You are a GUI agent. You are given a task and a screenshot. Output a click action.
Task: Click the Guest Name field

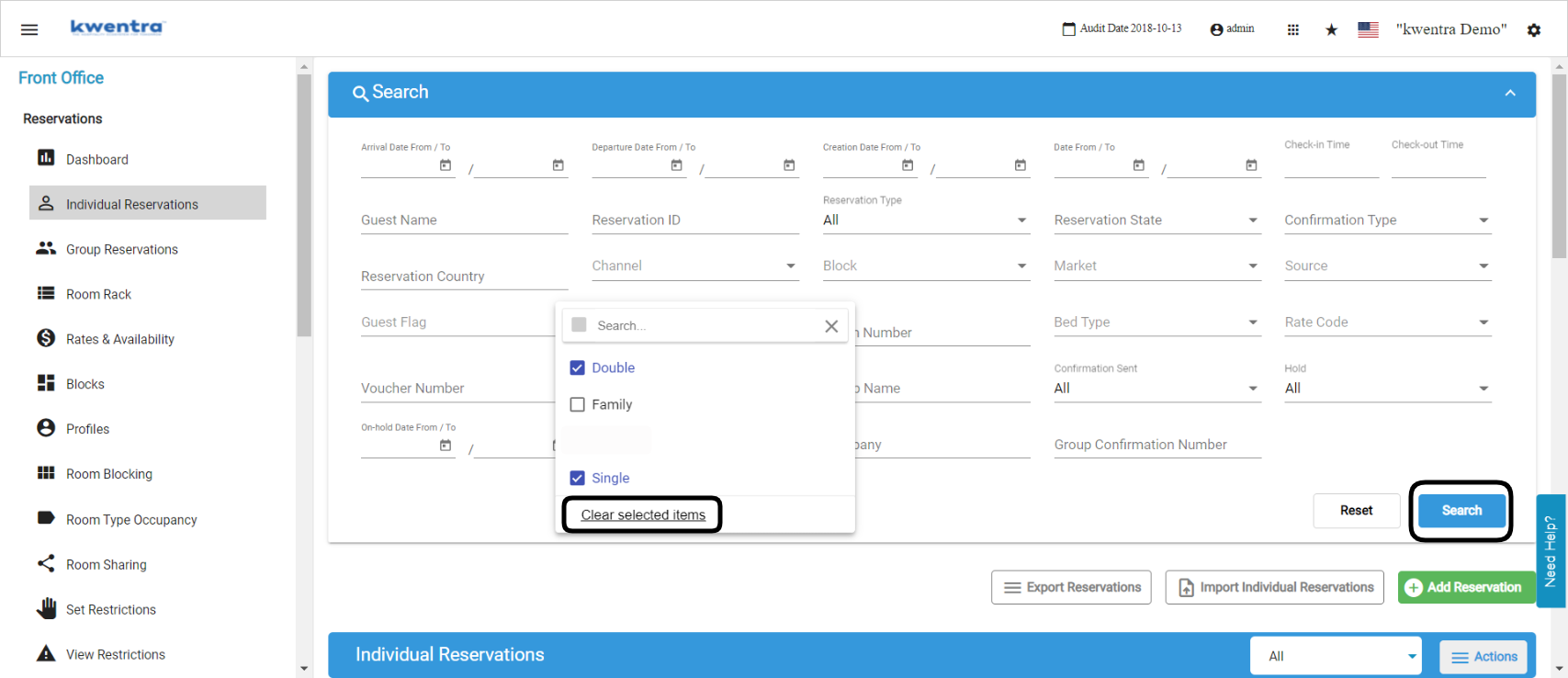click(464, 220)
